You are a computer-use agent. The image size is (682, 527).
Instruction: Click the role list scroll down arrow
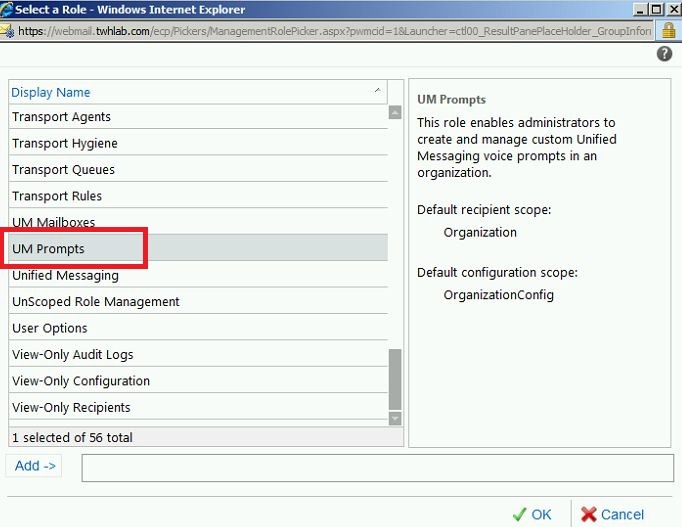pos(395,418)
